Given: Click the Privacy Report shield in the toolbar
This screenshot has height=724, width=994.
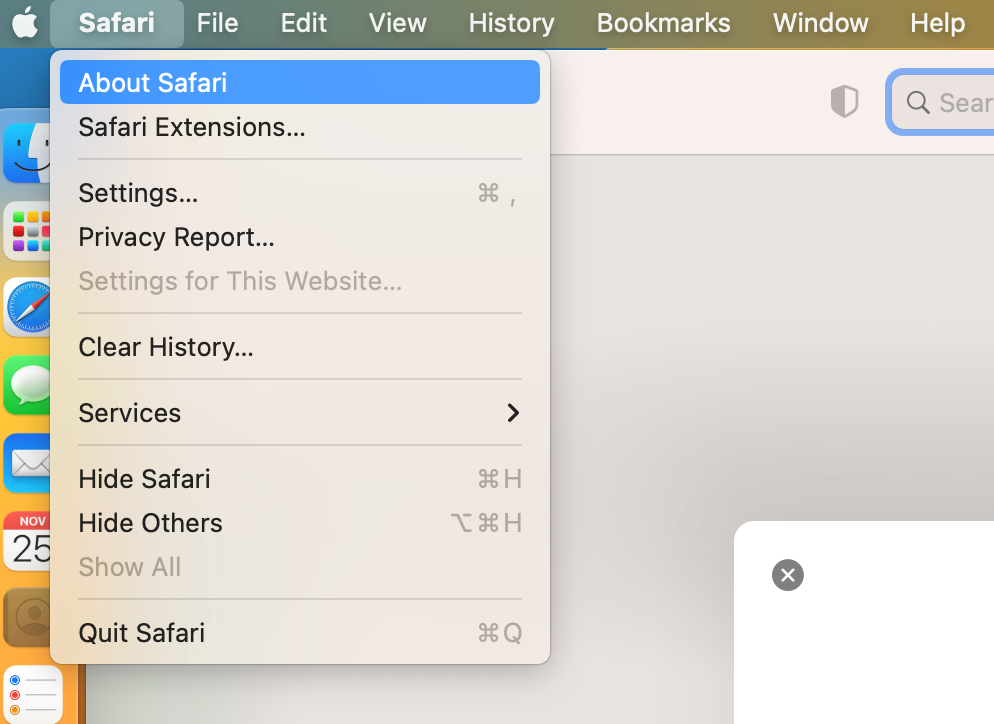Looking at the screenshot, I should tap(845, 101).
